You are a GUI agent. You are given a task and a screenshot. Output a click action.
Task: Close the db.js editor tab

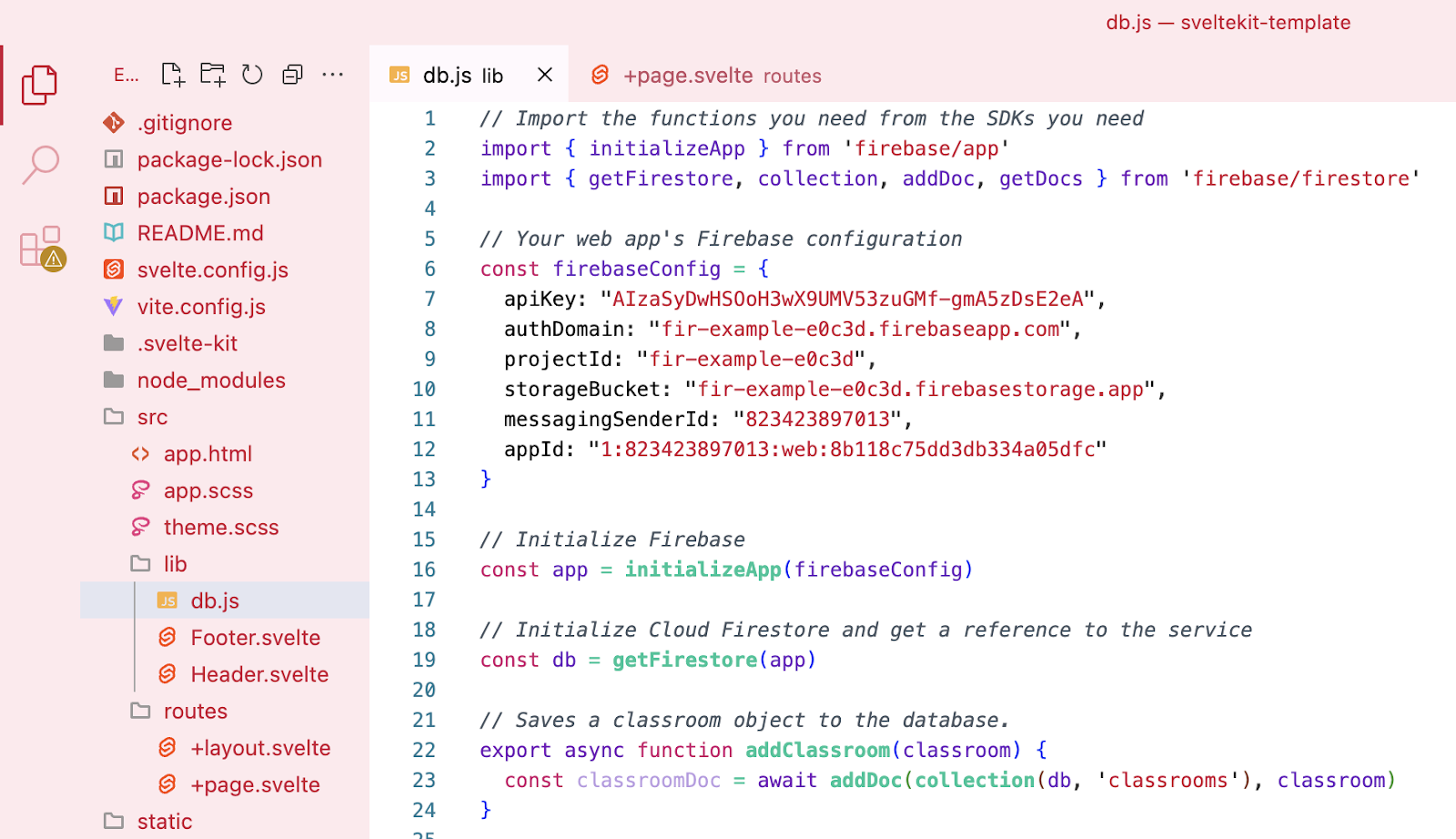click(x=545, y=75)
